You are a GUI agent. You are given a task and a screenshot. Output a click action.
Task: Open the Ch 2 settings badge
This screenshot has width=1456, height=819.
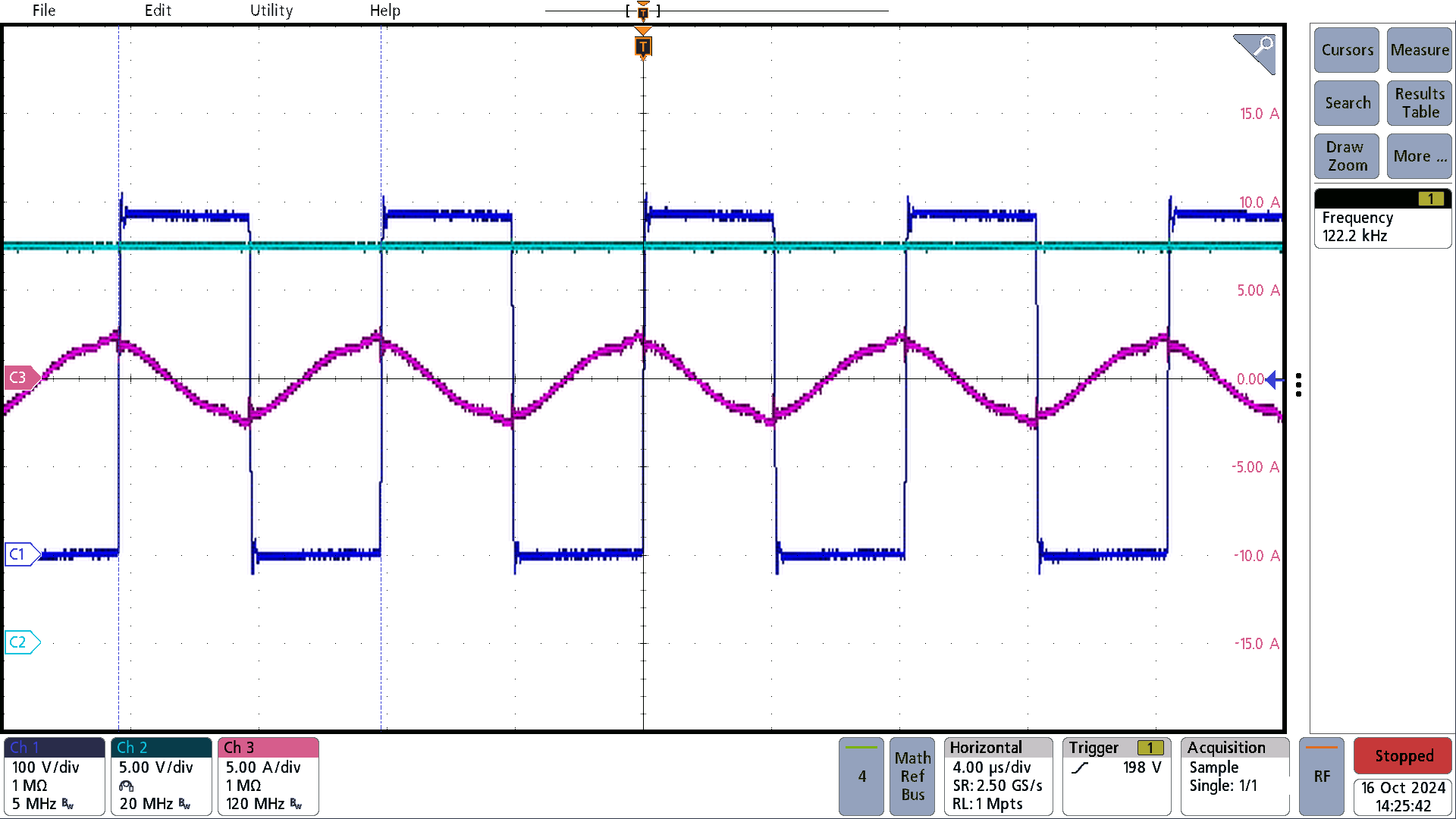[162, 777]
